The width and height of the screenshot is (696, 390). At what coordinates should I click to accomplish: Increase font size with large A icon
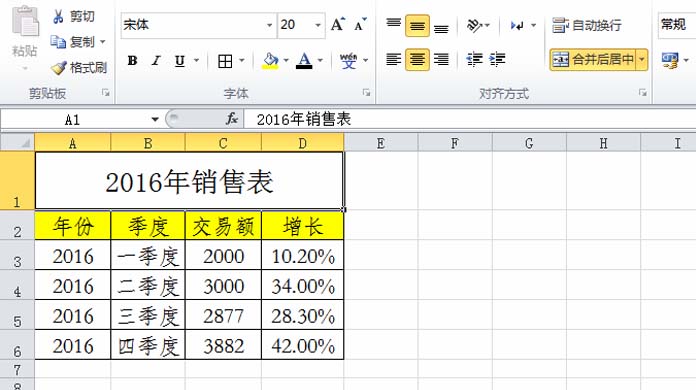(x=337, y=25)
